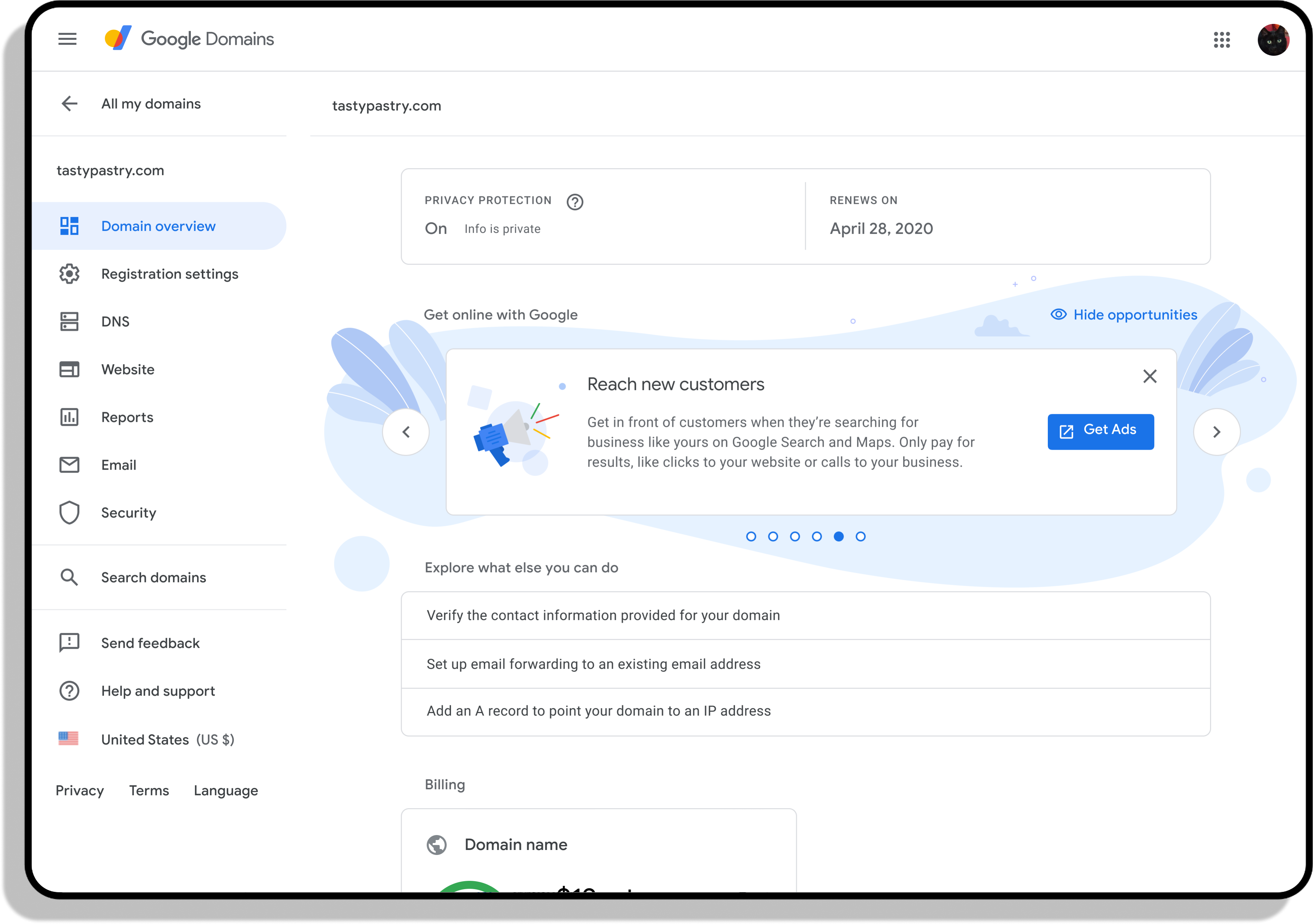Click Send feedback text link
This screenshot has width=1313, height=924.
[x=150, y=643]
